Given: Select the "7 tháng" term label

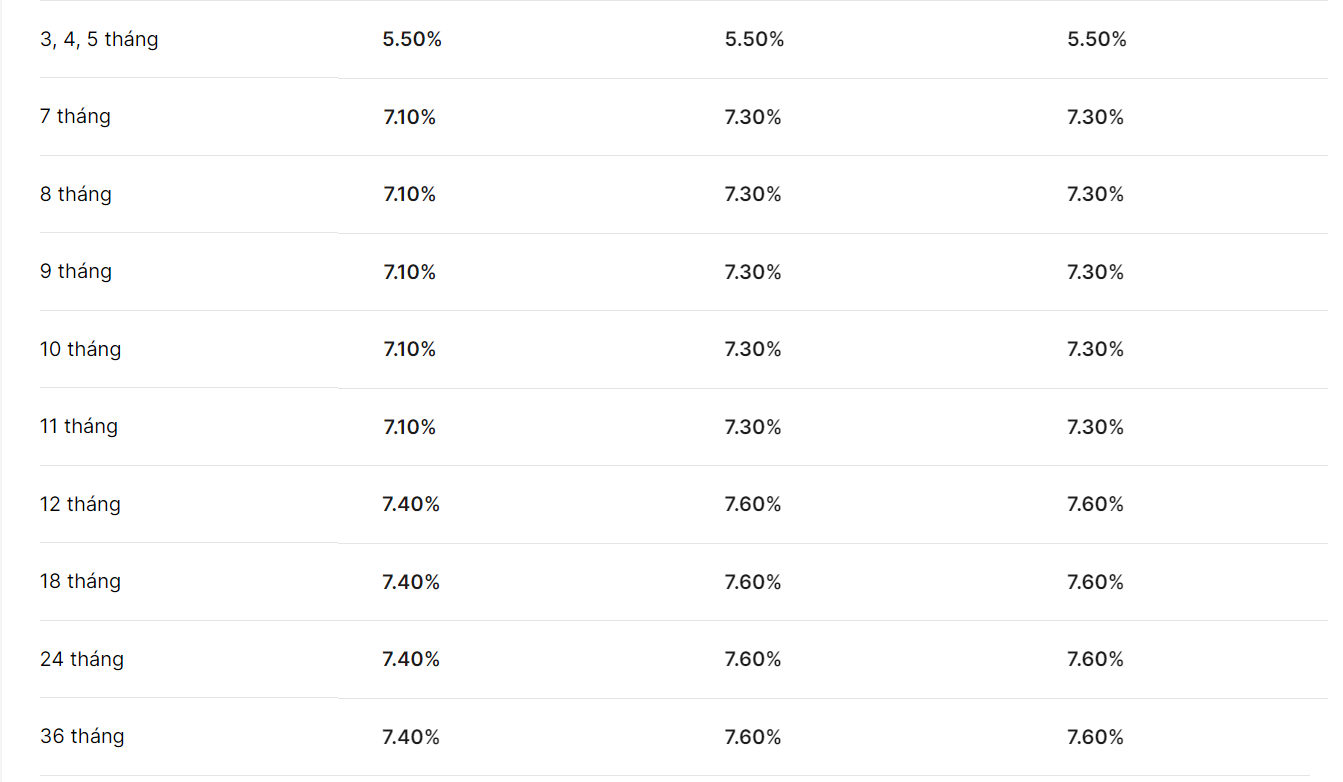Looking at the screenshot, I should pos(75,117).
